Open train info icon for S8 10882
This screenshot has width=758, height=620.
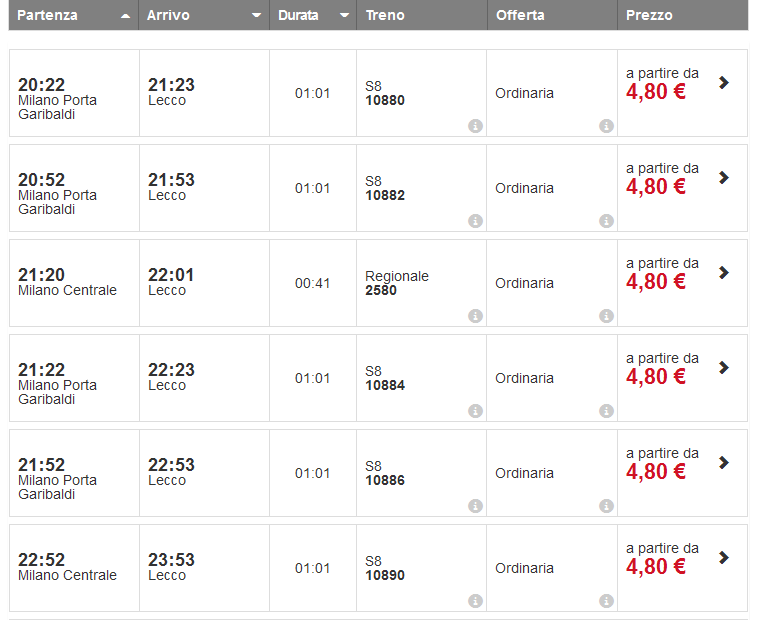(475, 221)
